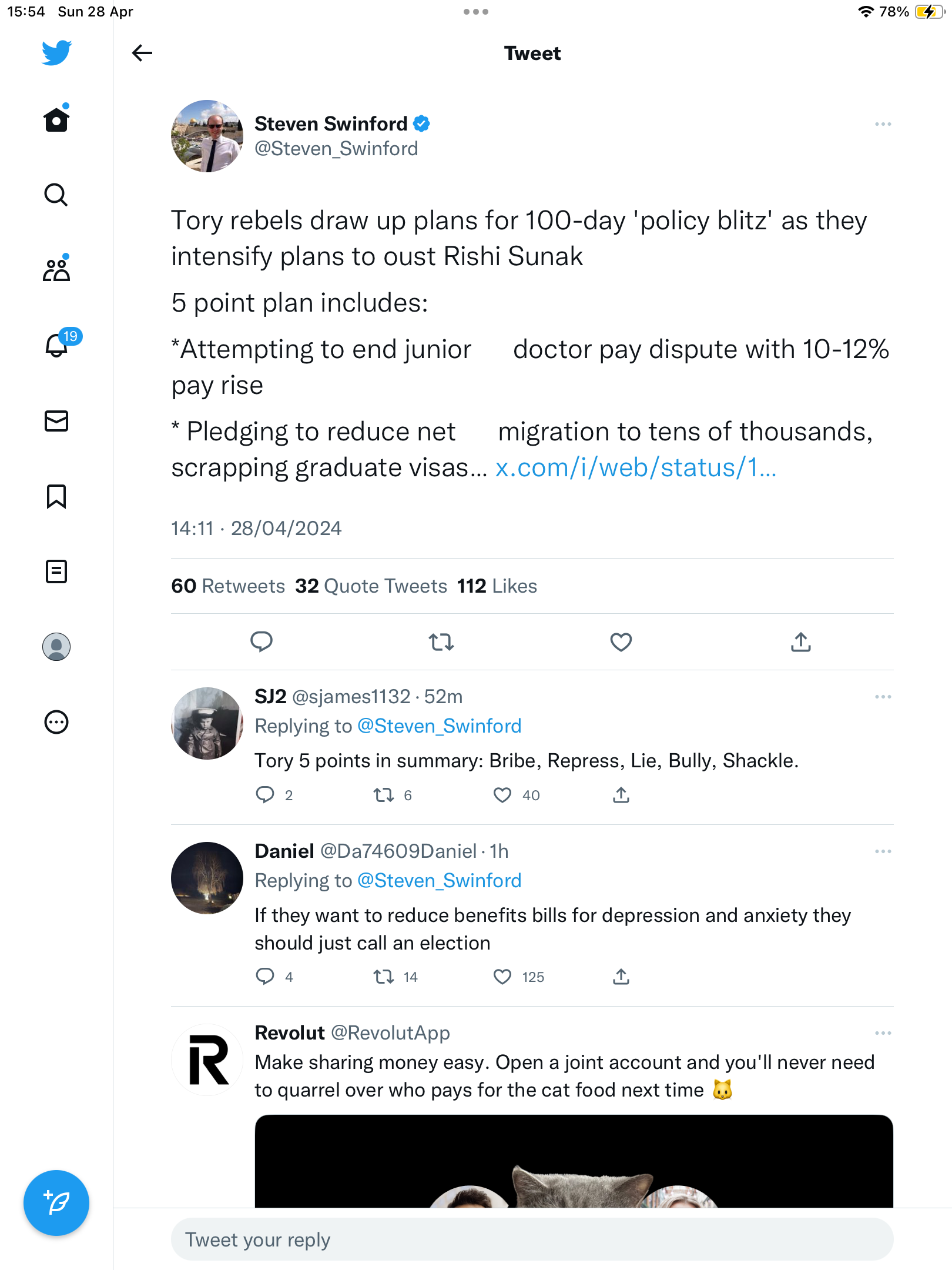Retweet Steven Swinford's main tweet
Screen dimensions: 952x1270
[441, 641]
